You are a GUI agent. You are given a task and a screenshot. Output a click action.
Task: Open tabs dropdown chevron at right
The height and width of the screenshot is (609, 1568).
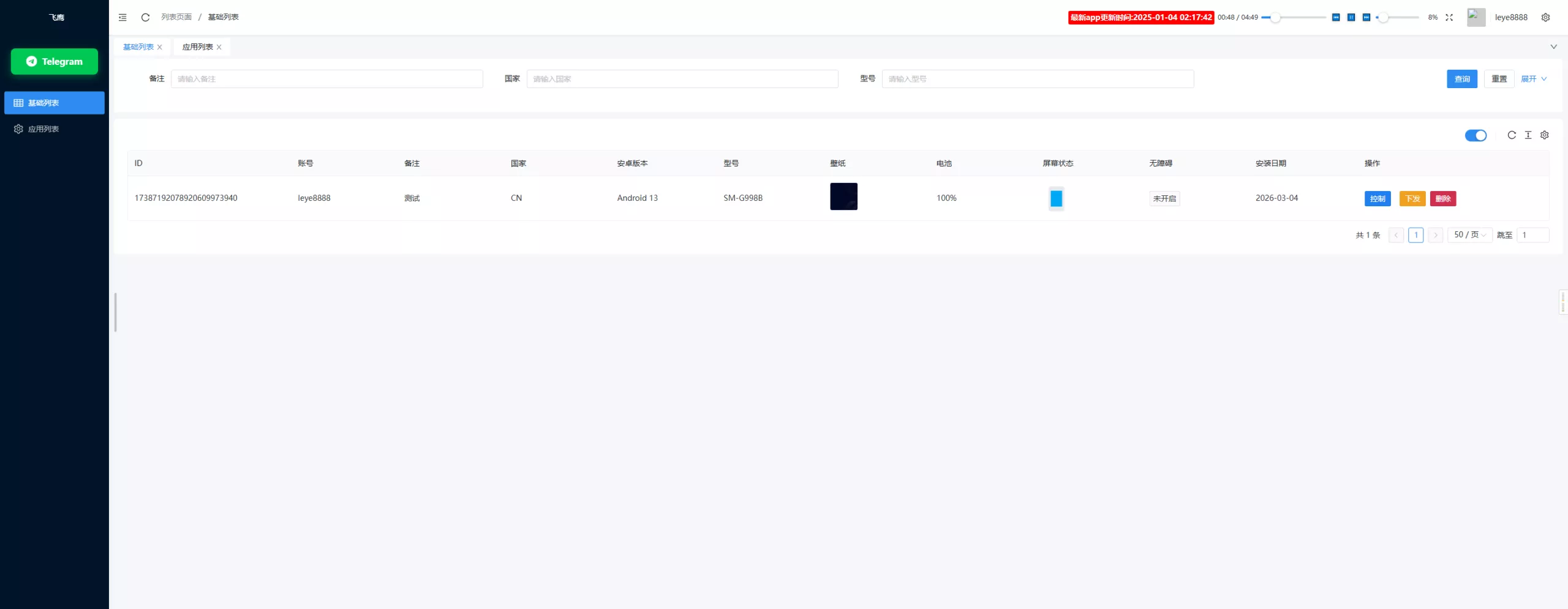[1553, 47]
